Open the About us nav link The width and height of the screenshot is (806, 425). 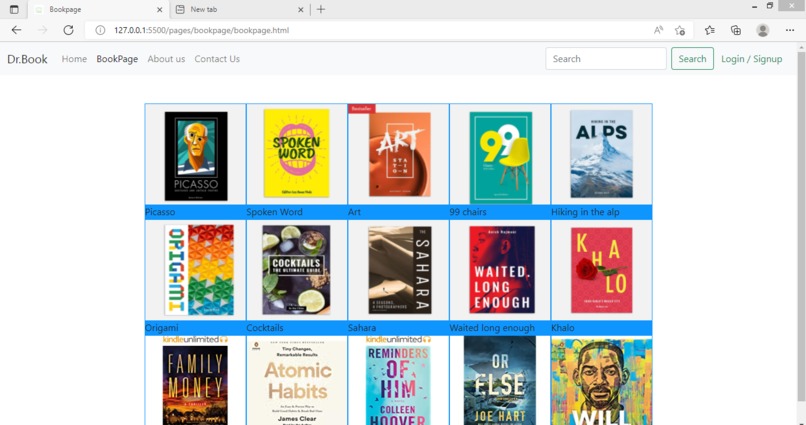[x=166, y=59]
